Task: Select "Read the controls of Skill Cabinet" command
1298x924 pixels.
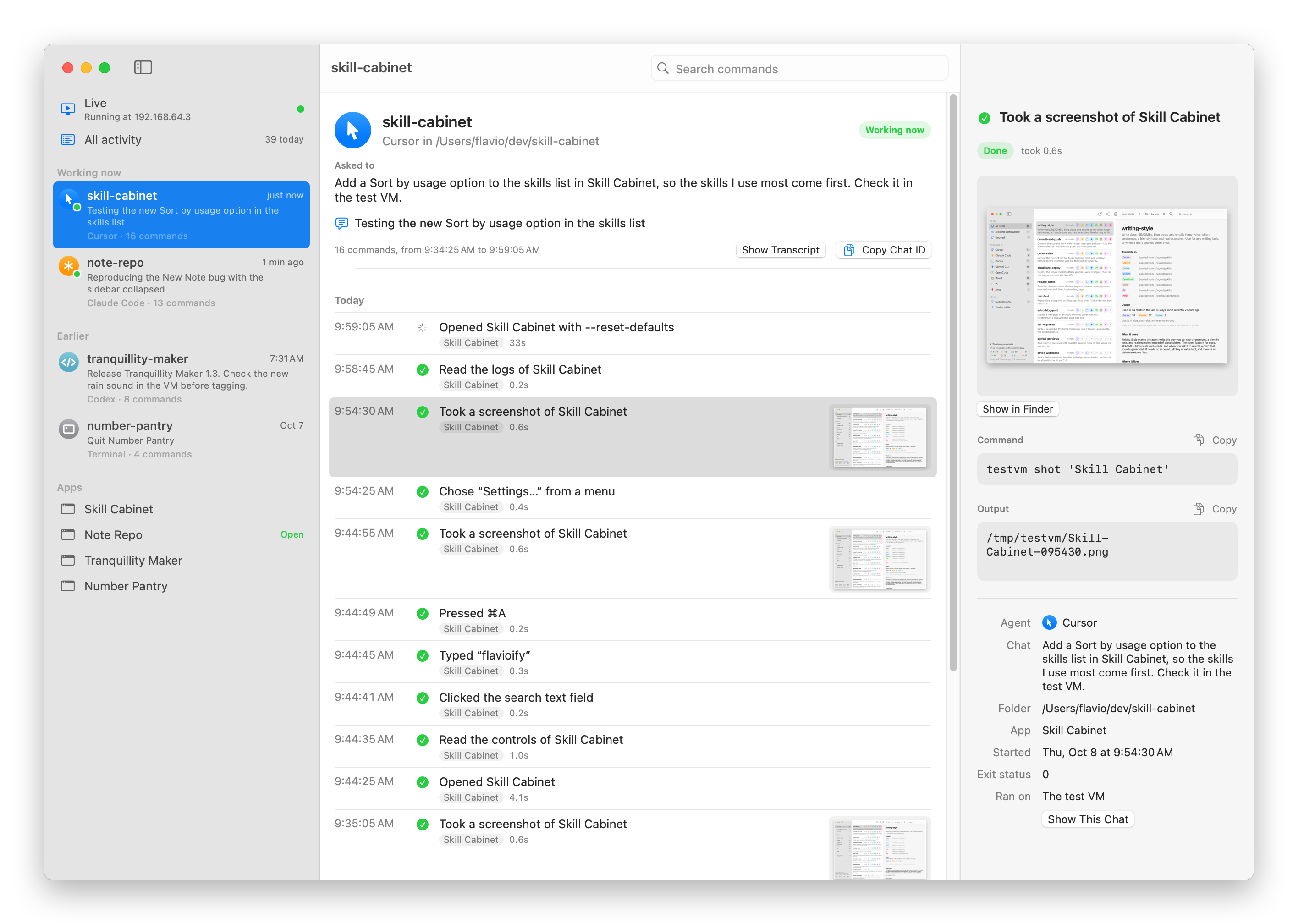Action: pos(632,747)
